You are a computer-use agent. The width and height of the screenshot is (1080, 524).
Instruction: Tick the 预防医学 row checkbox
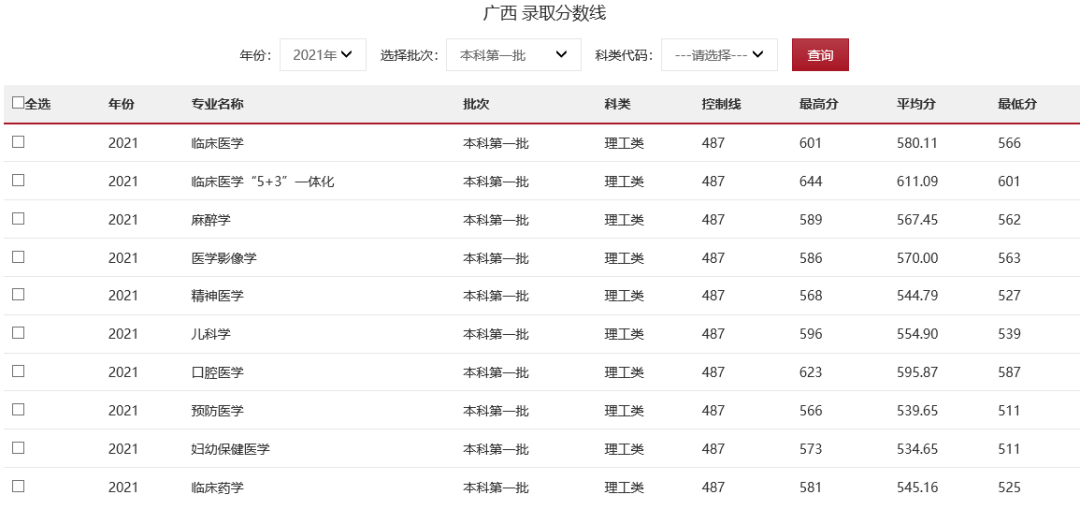[x=18, y=409]
